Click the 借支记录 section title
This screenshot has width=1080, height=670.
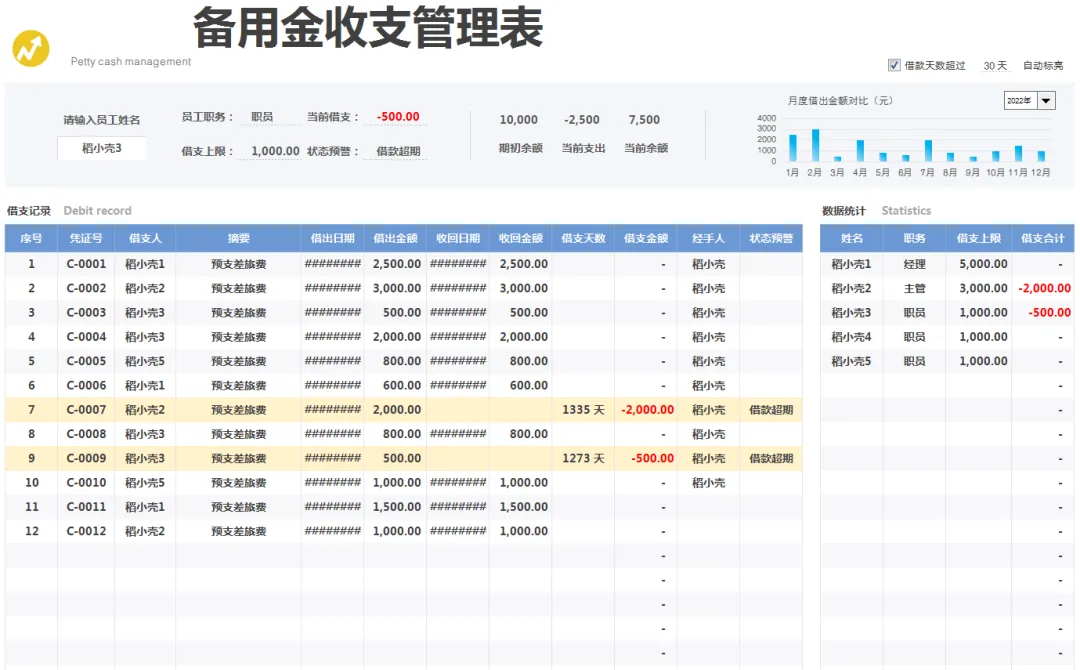(x=29, y=211)
